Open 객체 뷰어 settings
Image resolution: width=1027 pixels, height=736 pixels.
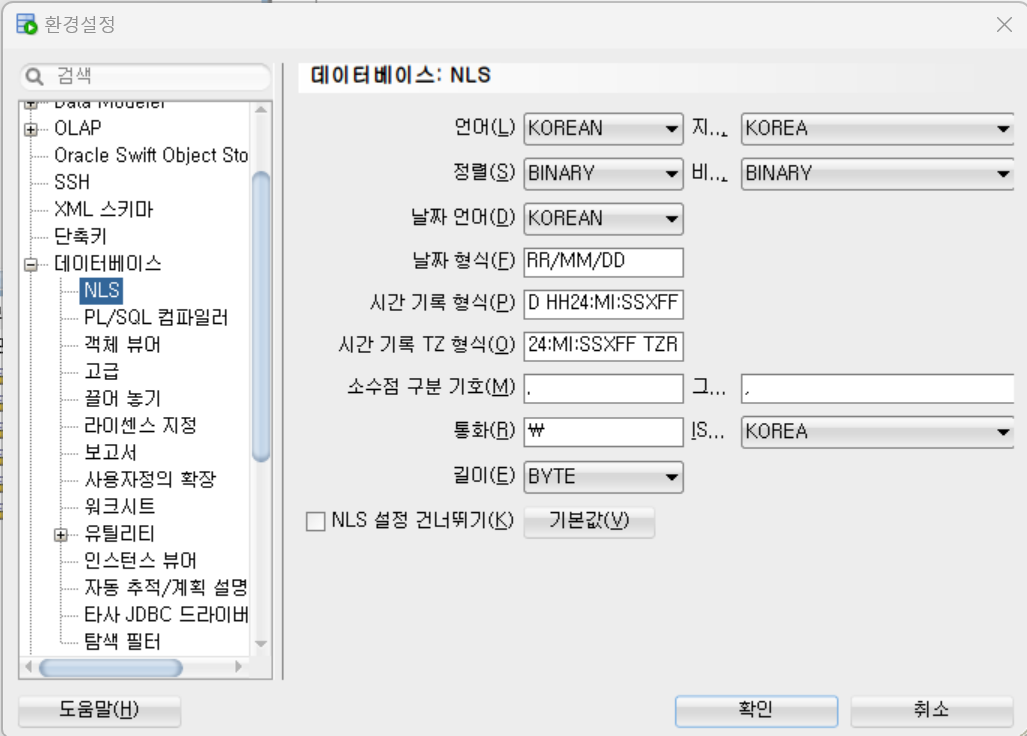[122, 344]
